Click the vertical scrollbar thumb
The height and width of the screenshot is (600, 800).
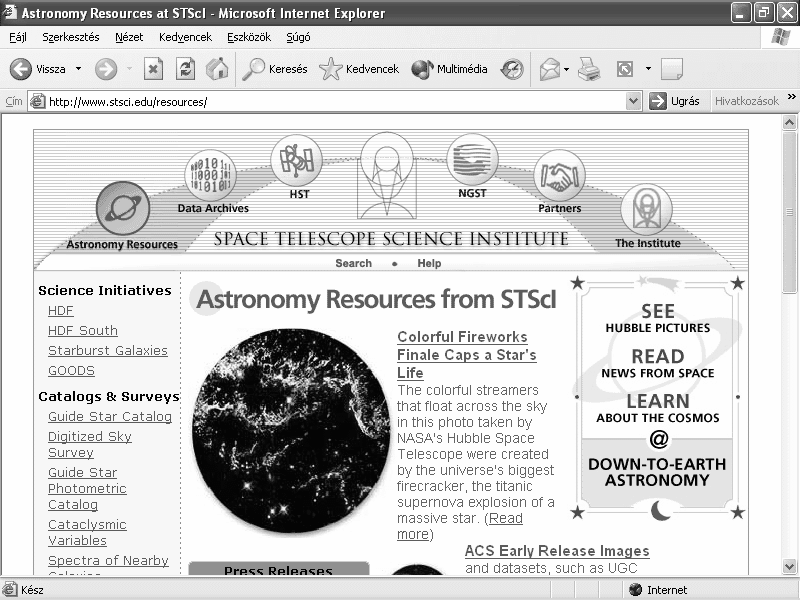coord(789,212)
